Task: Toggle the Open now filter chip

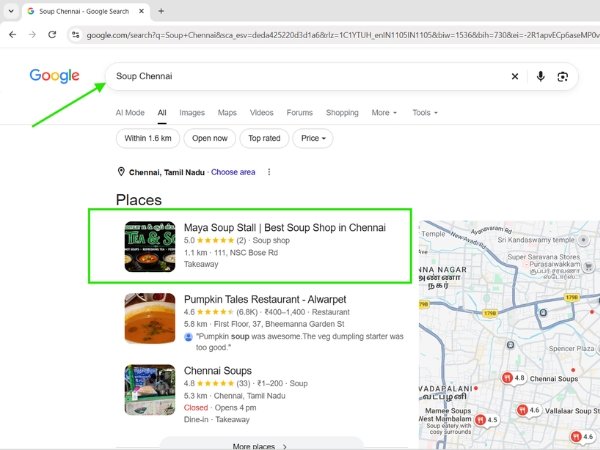Action: [210, 138]
